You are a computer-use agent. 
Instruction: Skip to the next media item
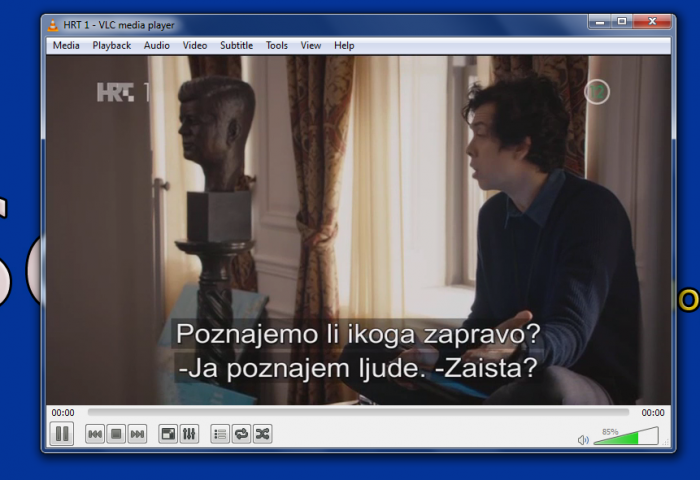click(137, 434)
